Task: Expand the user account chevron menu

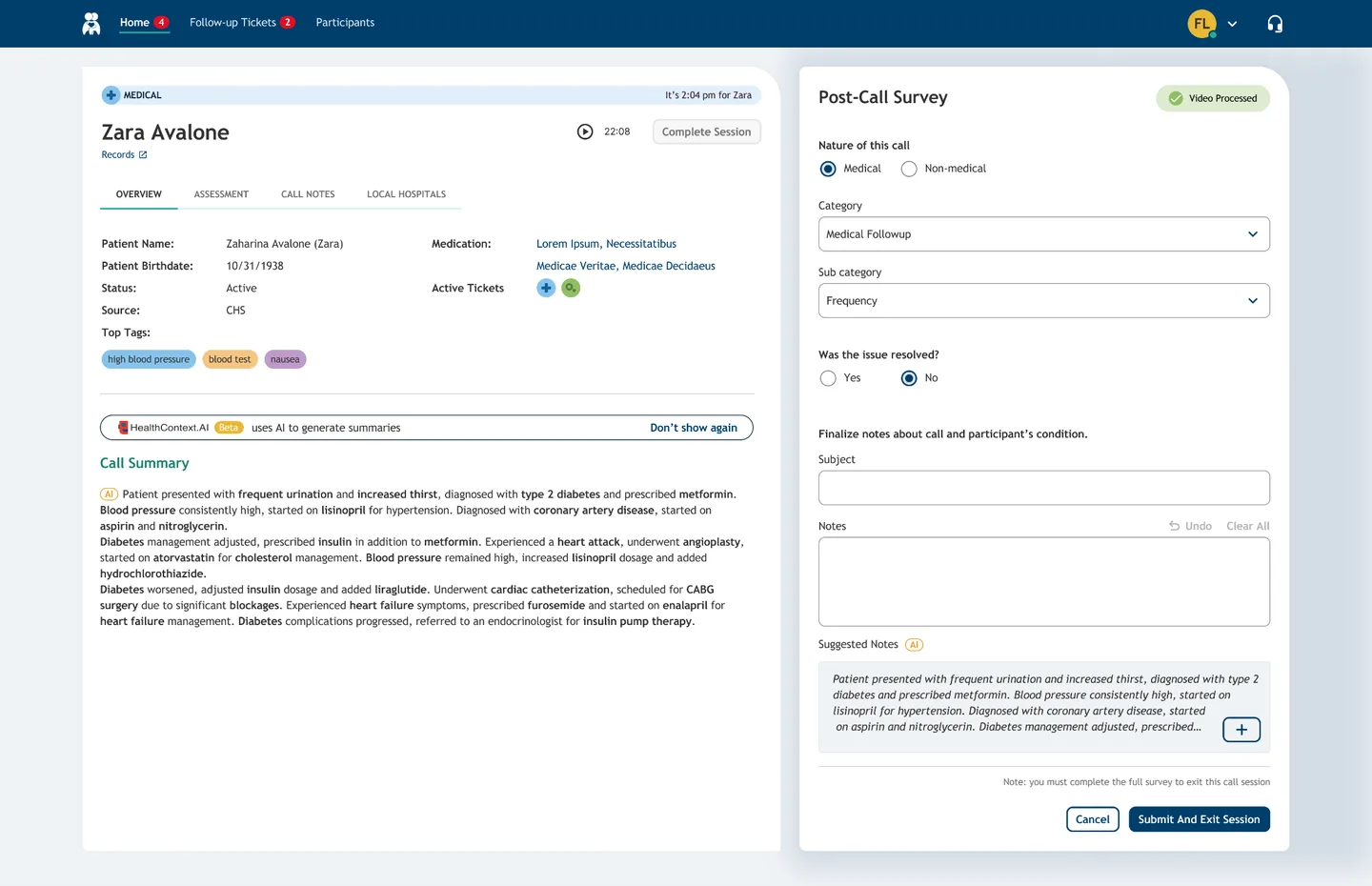Action: [1232, 24]
